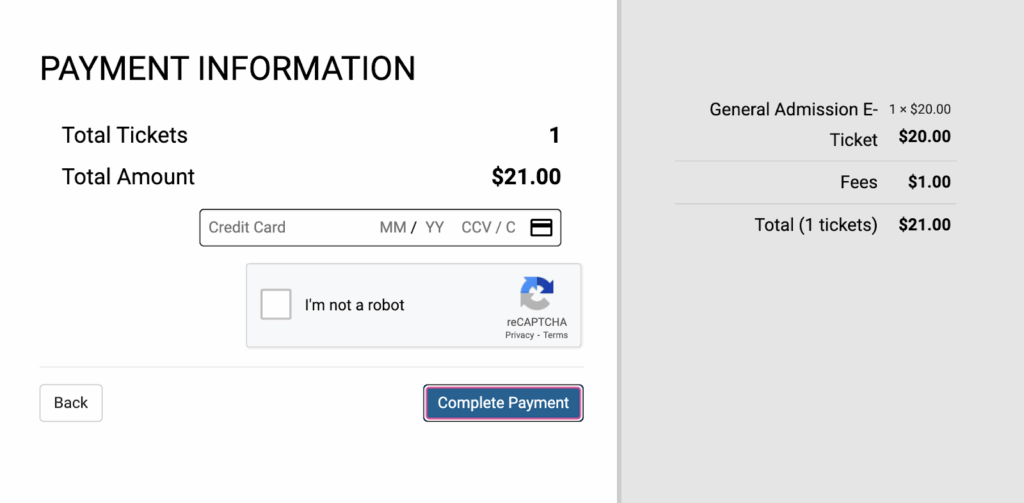
Task: Click the "Total (1 tickets)" summary label
Action: click(815, 225)
